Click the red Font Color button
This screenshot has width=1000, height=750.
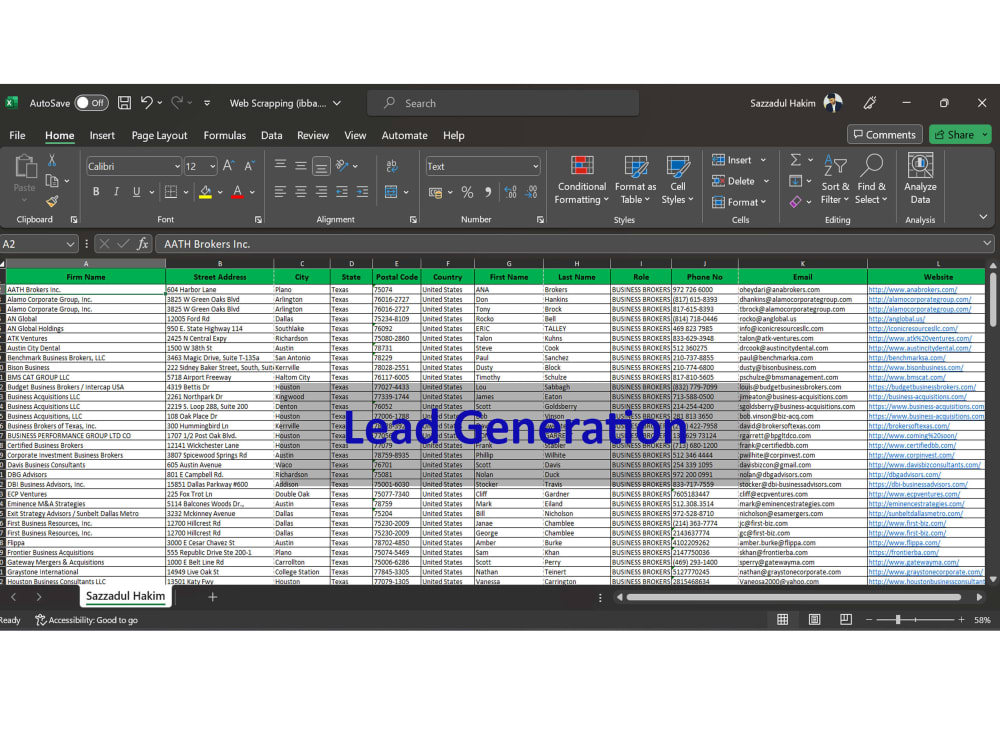tap(237, 192)
